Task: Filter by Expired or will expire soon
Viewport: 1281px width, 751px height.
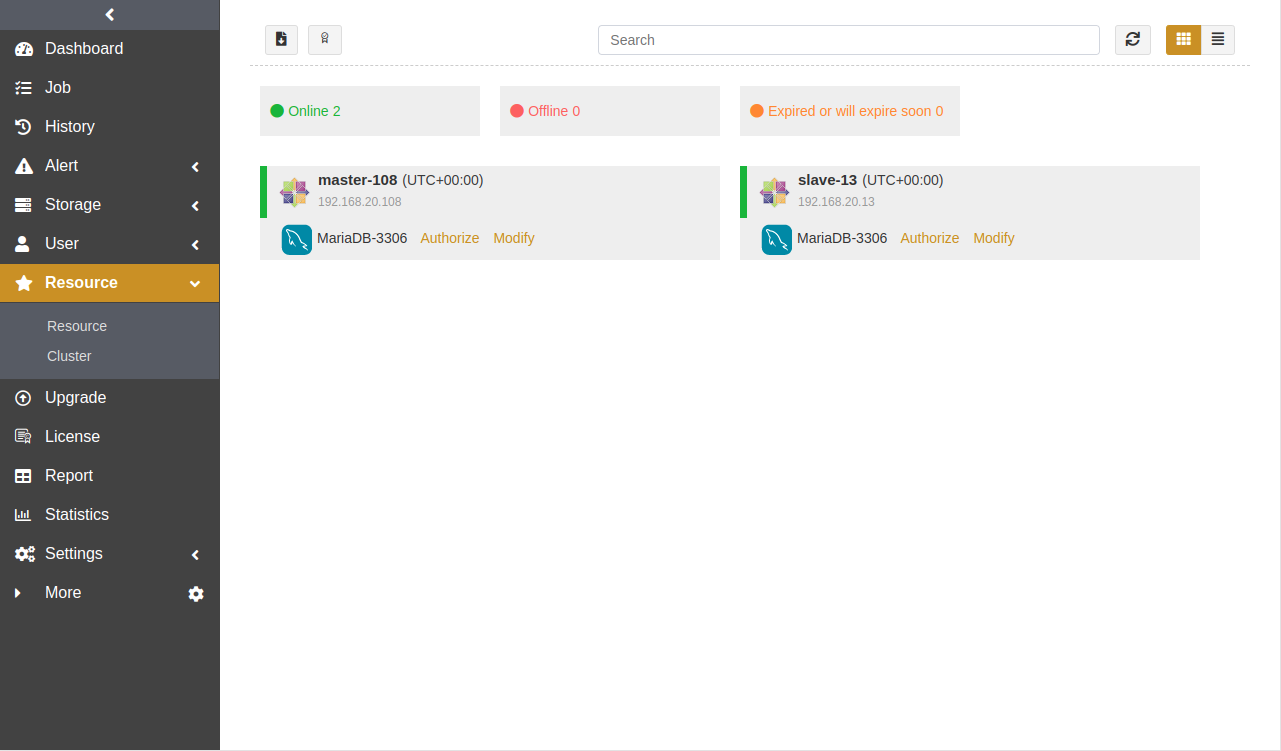Action: pyautogui.click(x=850, y=111)
